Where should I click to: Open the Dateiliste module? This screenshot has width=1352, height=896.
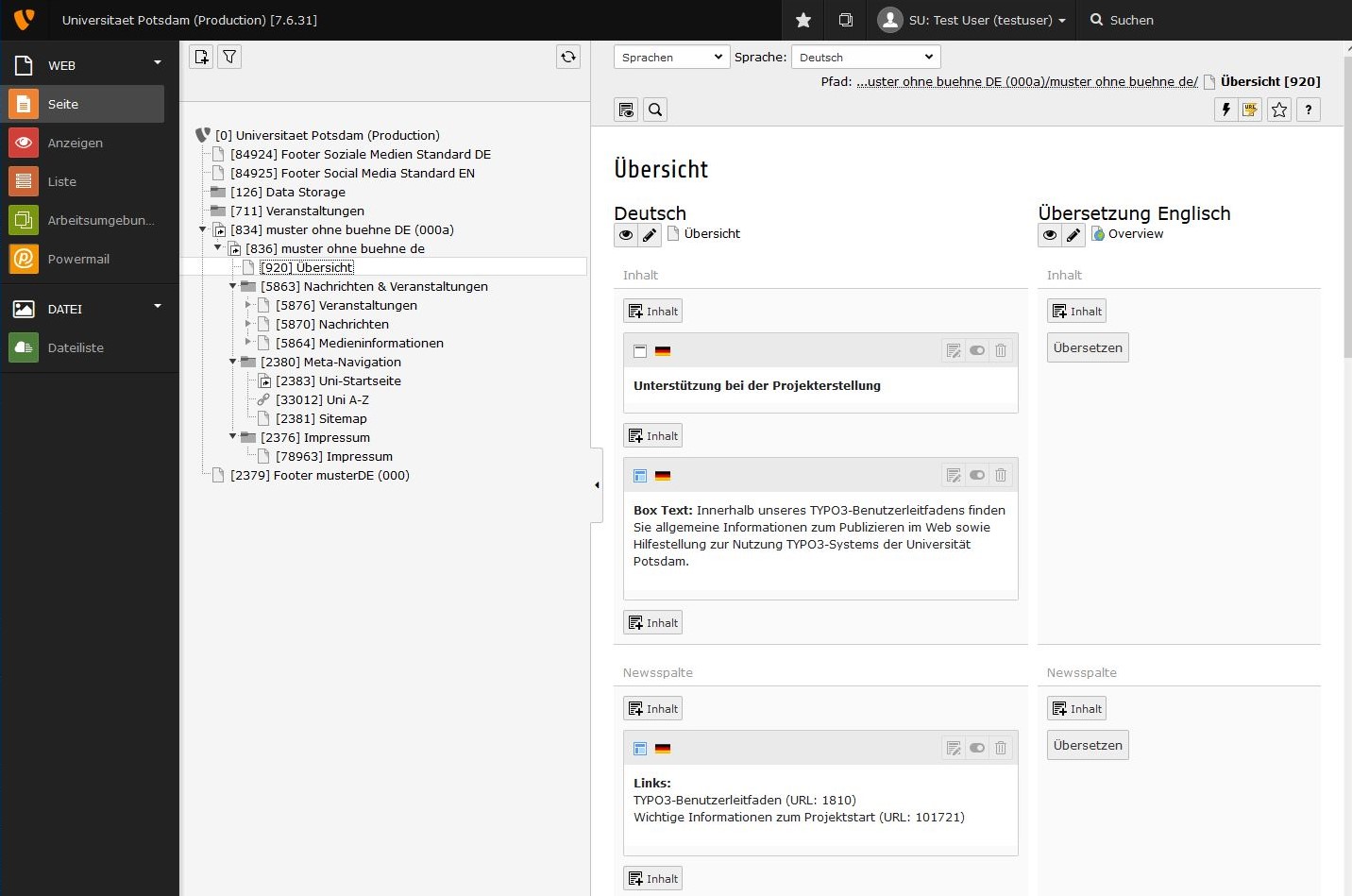[76, 347]
